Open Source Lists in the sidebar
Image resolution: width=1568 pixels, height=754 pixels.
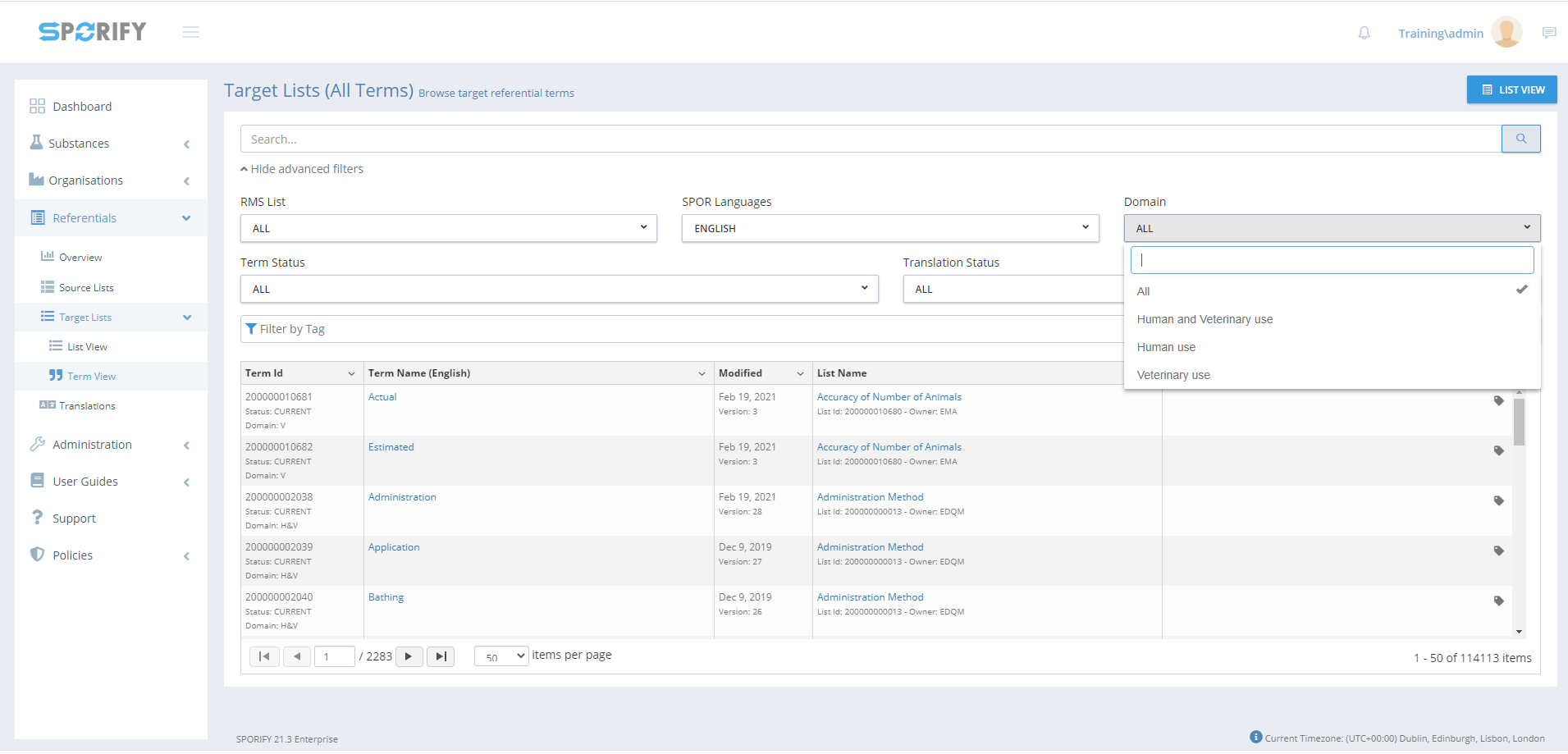click(86, 288)
